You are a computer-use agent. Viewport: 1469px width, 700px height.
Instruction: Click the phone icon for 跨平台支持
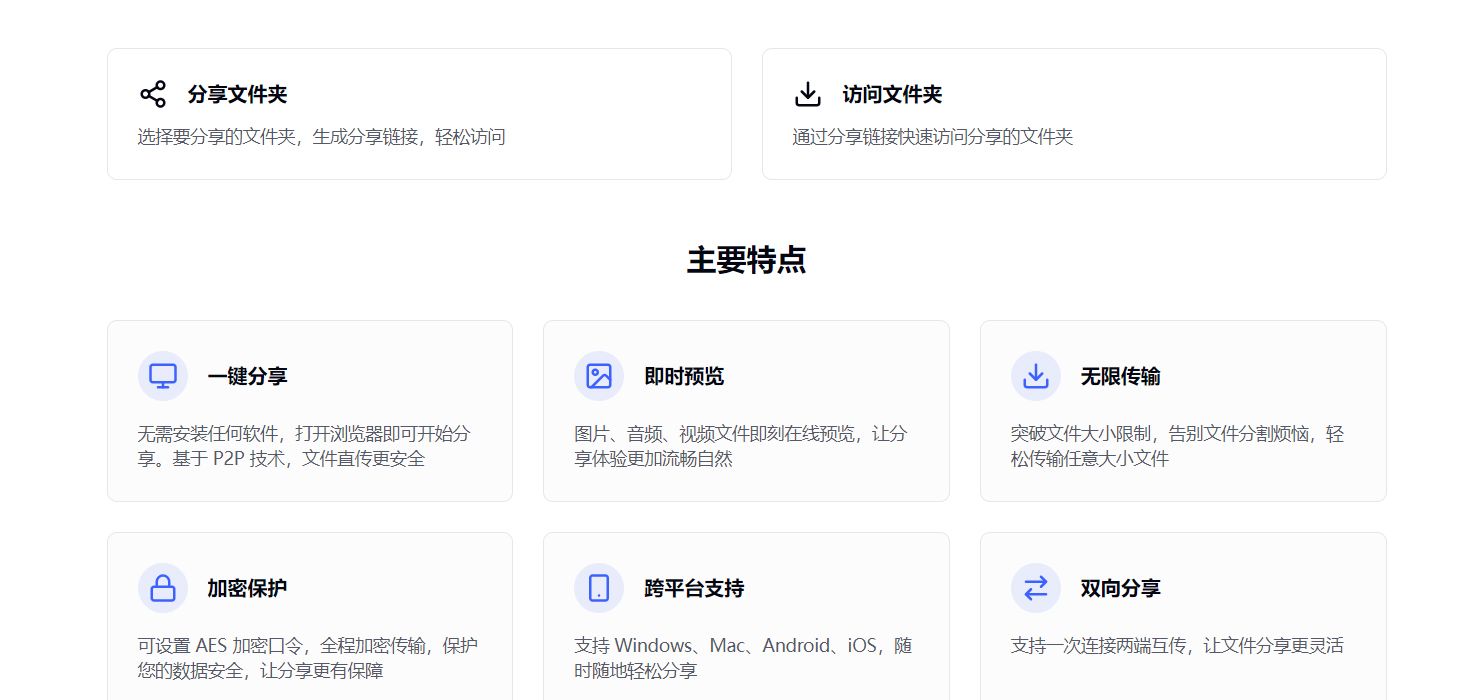(x=599, y=588)
